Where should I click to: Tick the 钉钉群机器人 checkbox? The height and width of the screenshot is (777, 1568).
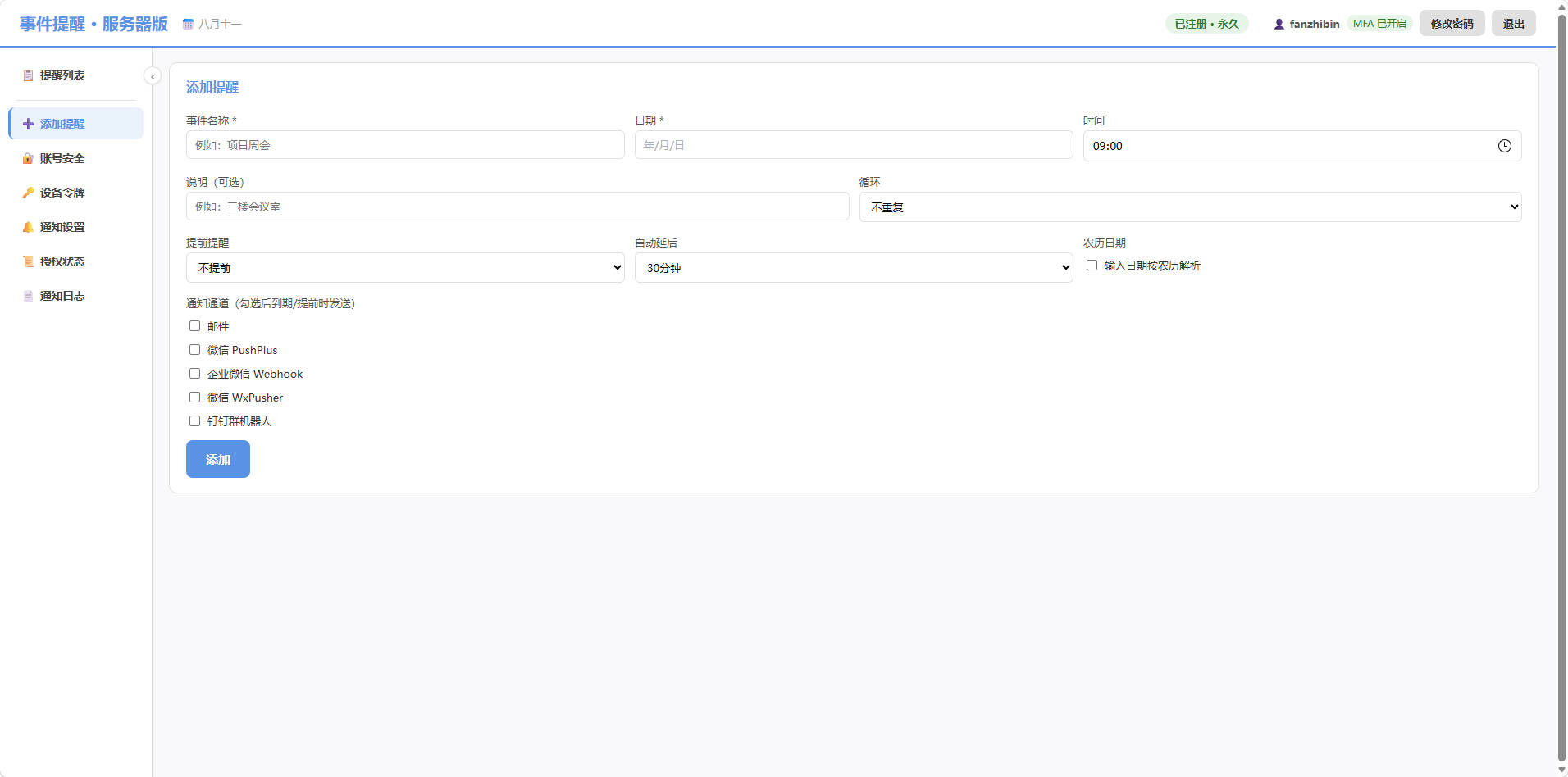pyautogui.click(x=194, y=421)
